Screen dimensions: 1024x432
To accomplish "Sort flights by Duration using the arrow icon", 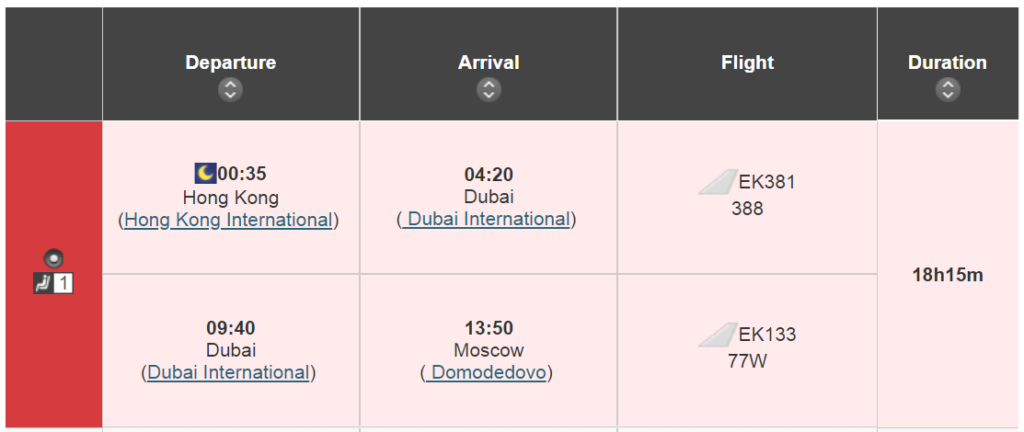I will tap(948, 89).
